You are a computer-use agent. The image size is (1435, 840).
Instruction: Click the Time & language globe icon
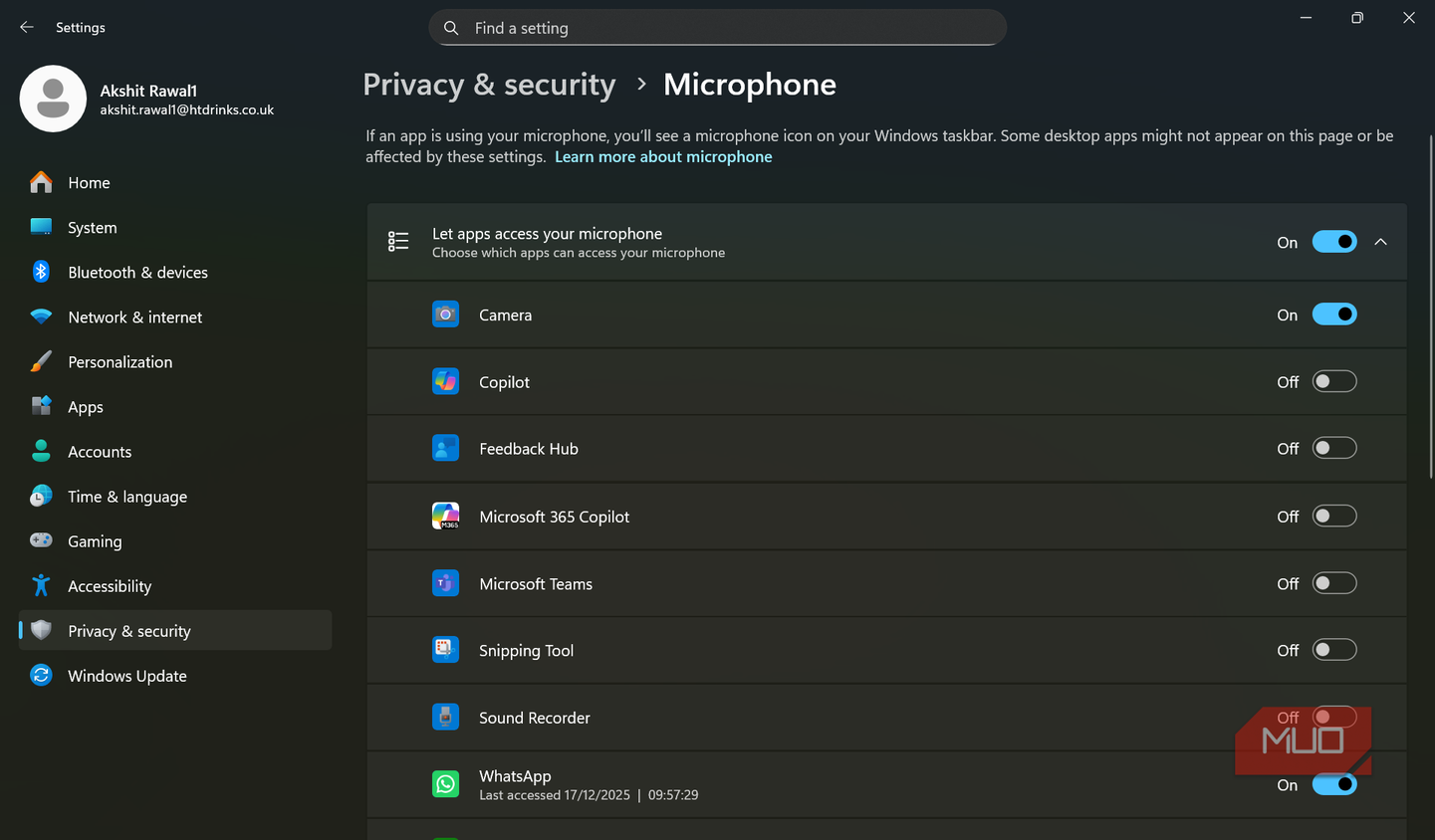coord(41,496)
